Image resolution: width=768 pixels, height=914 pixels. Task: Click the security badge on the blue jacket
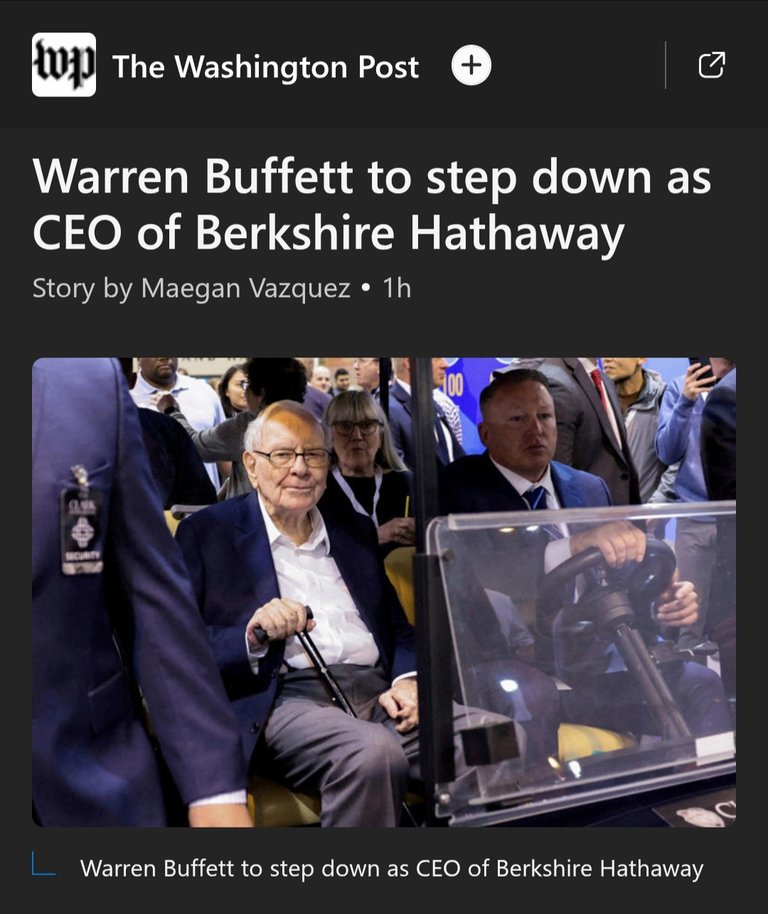82,529
